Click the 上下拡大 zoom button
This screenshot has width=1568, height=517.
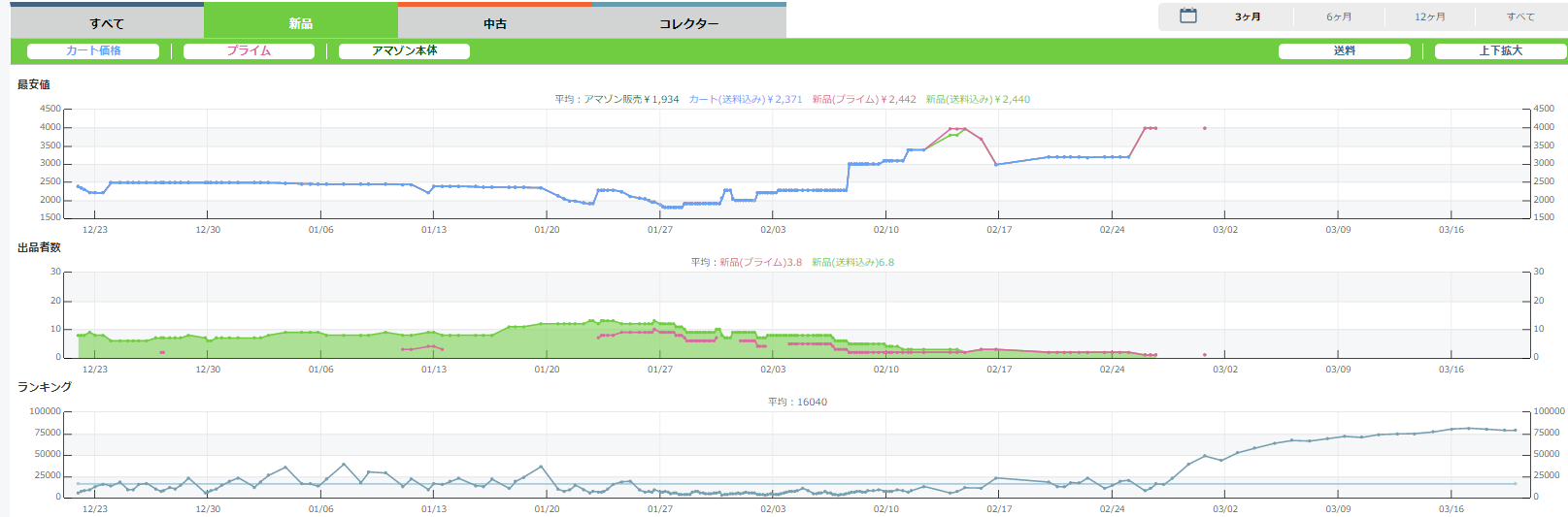coord(1500,51)
